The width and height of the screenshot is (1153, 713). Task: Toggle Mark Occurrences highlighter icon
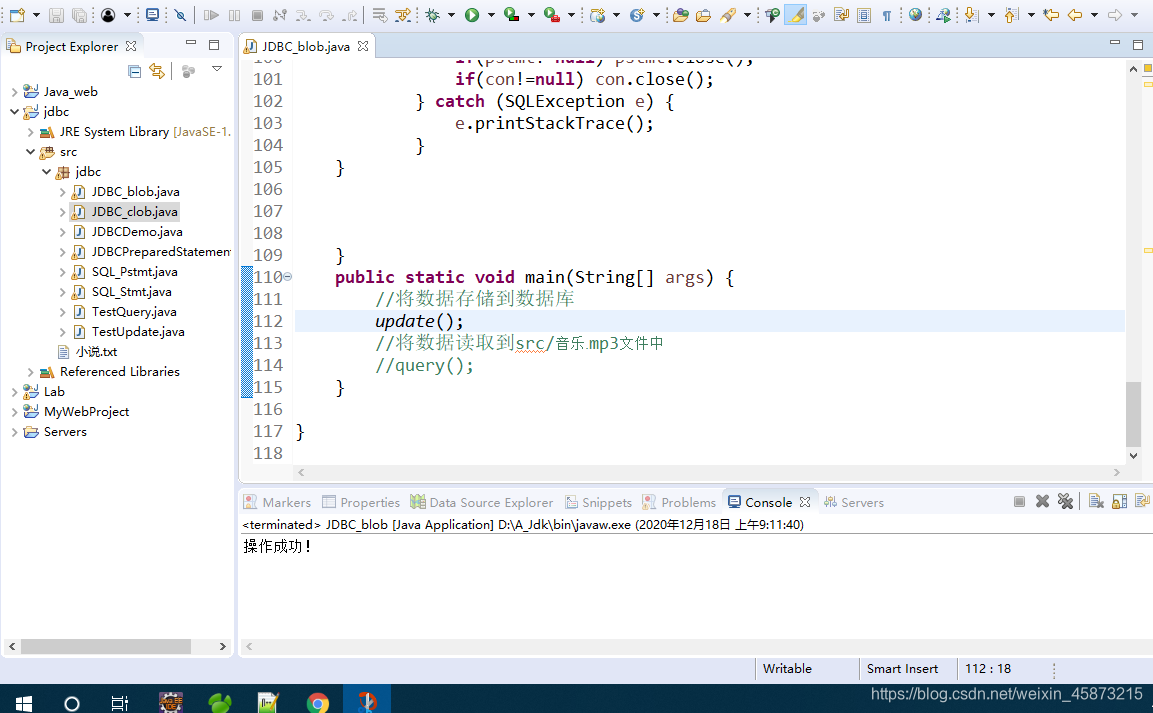point(795,15)
